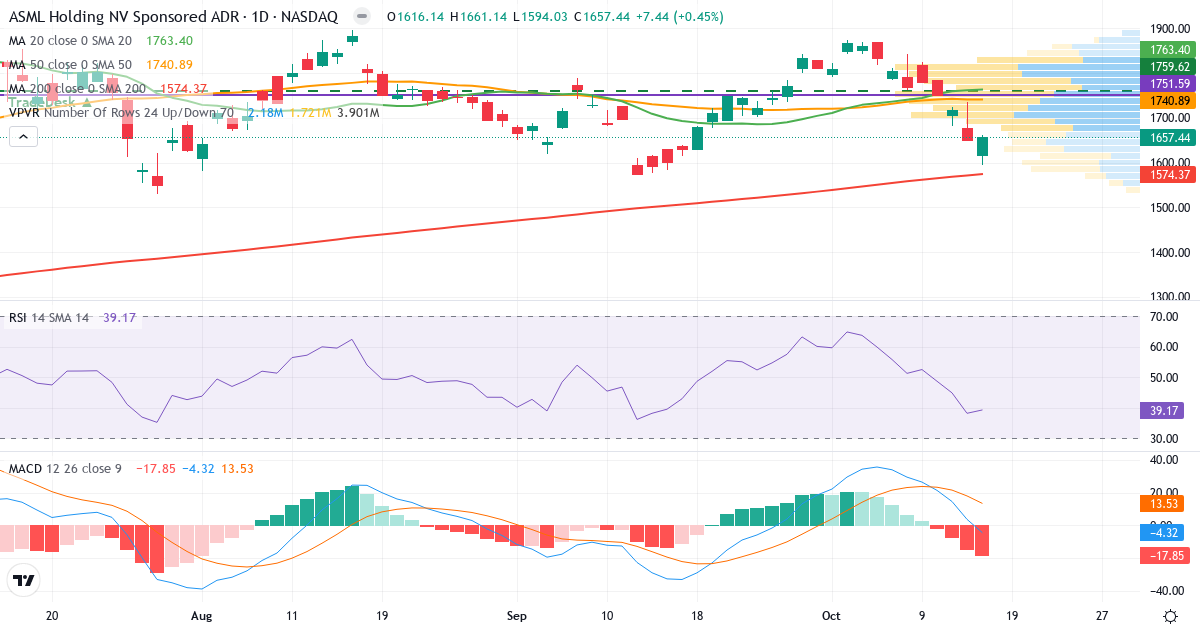The height and width of the screenshot is (630, 1200).
Task: Click the green 1763.40 price axis label
Action: 1169,50
